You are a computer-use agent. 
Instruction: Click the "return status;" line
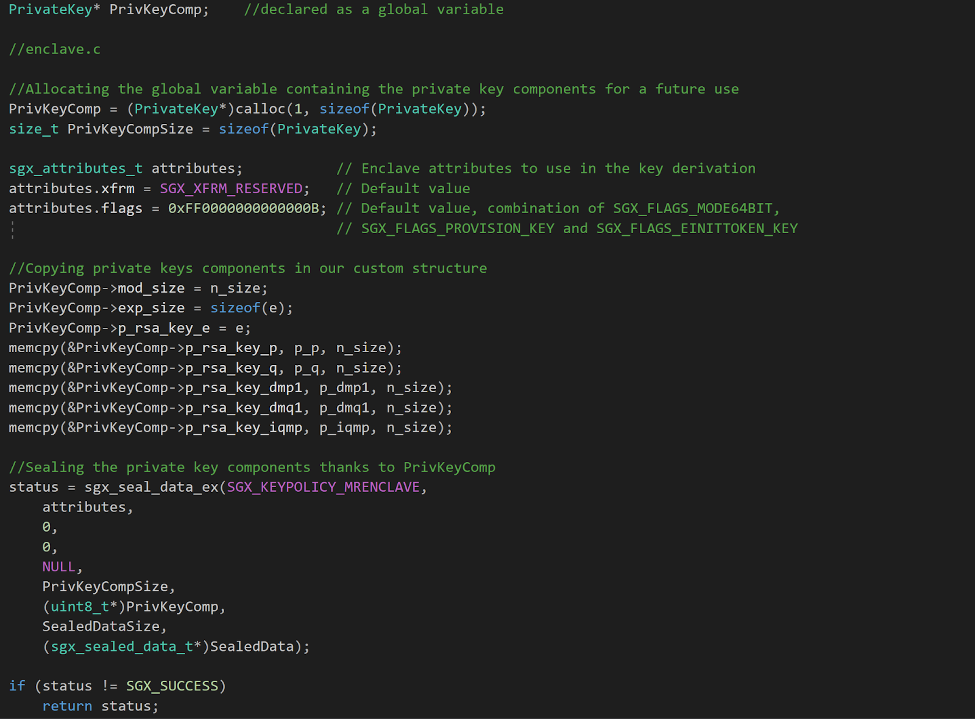[100, 706]
